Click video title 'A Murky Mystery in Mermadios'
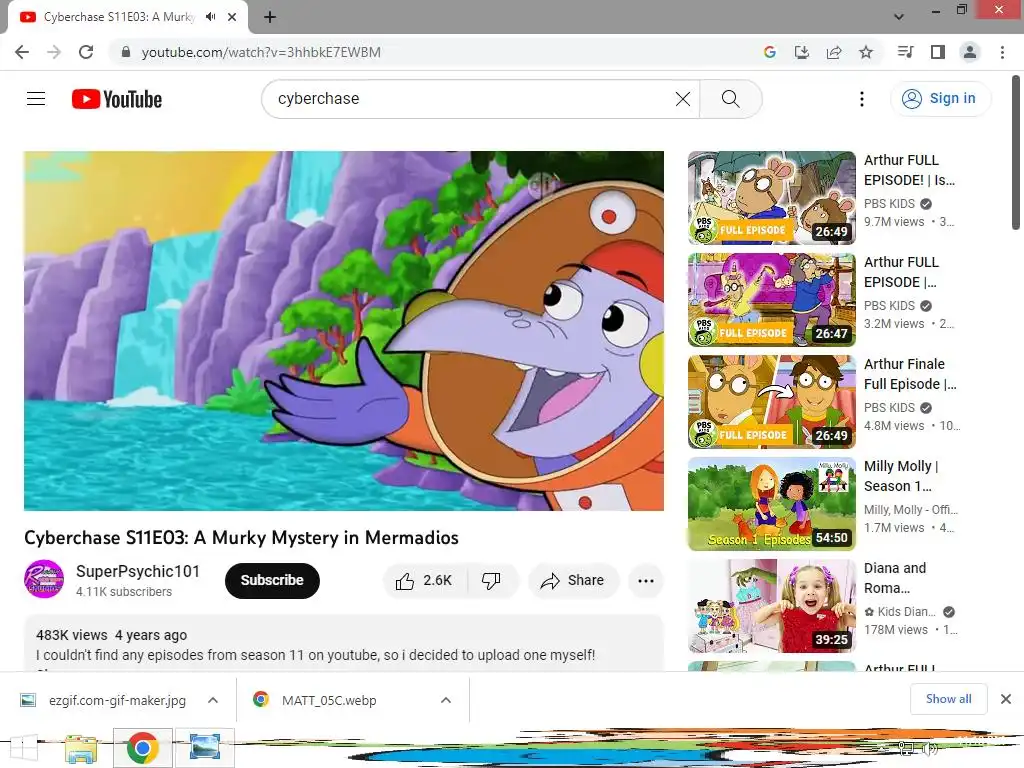The width and height of the screenshot is (1024, 768). (x=326, y=537)
